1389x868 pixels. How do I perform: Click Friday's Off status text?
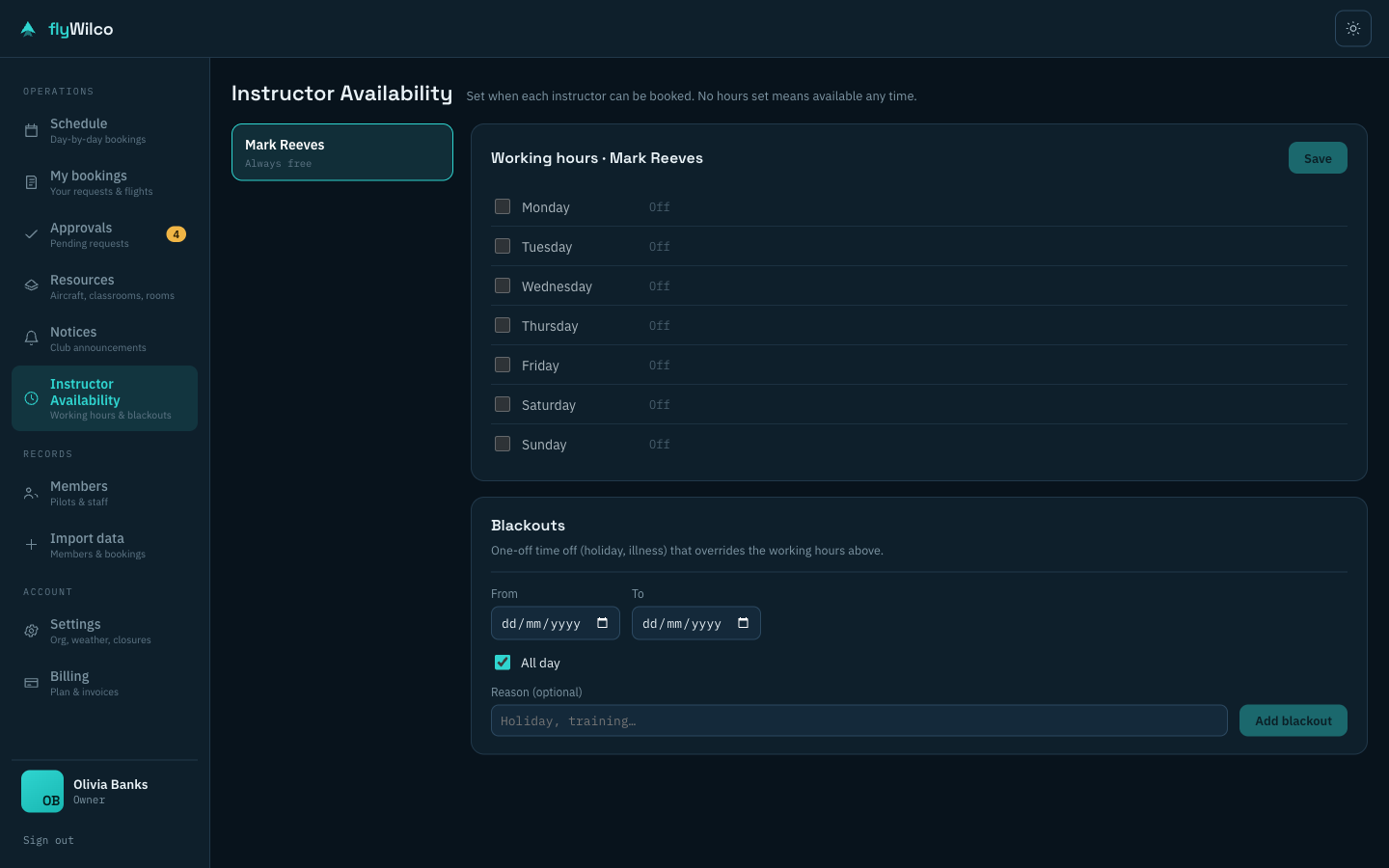click(x=660, y=366)
